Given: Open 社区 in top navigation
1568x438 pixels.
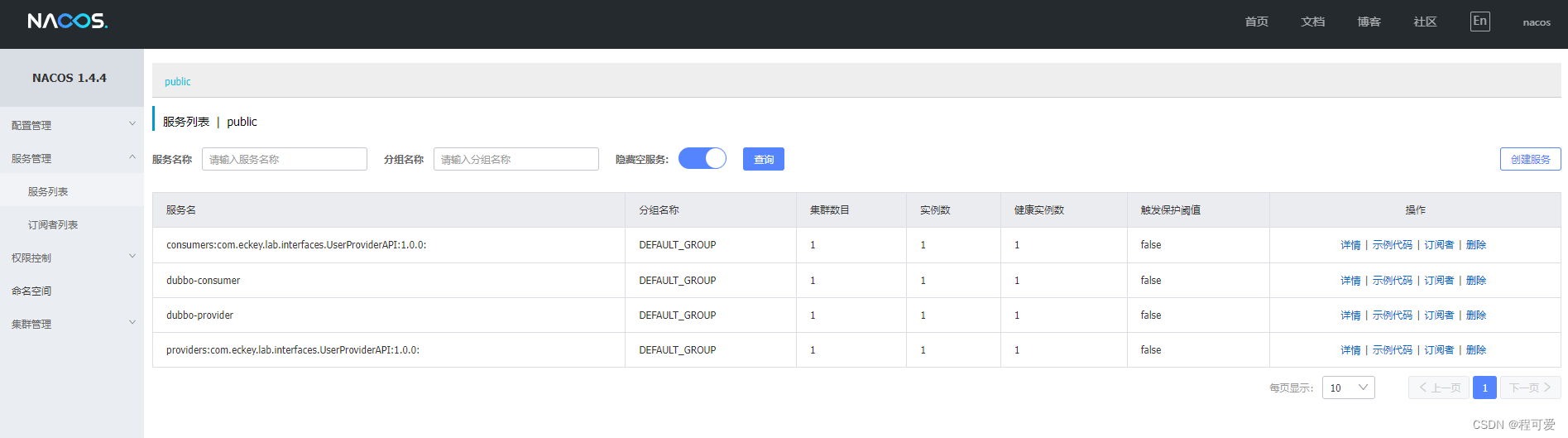Looking at the screenshot, I should coord(1426,22).
